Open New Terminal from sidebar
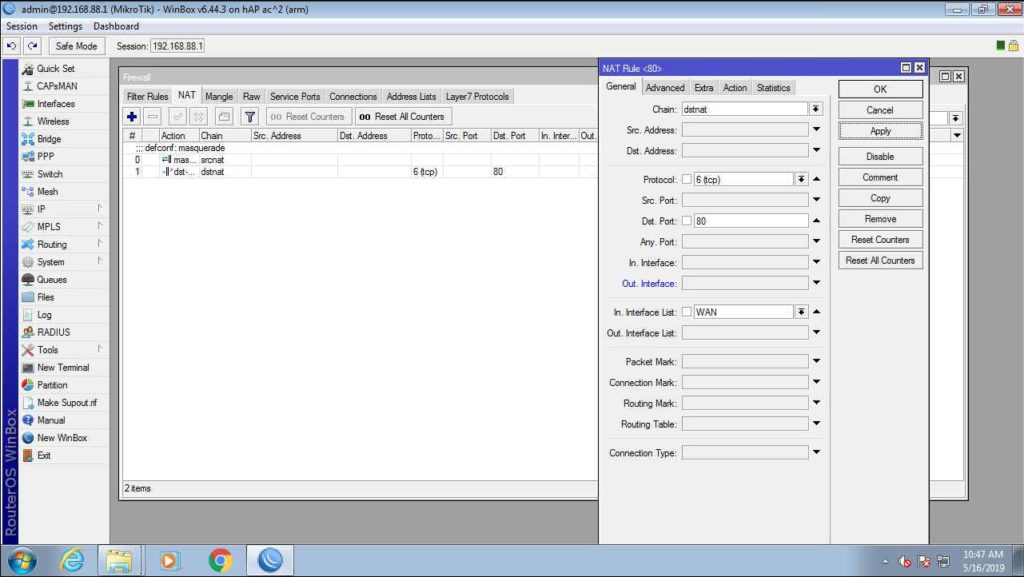This screenshot has height=577, width=1024. tap(63, 367)
